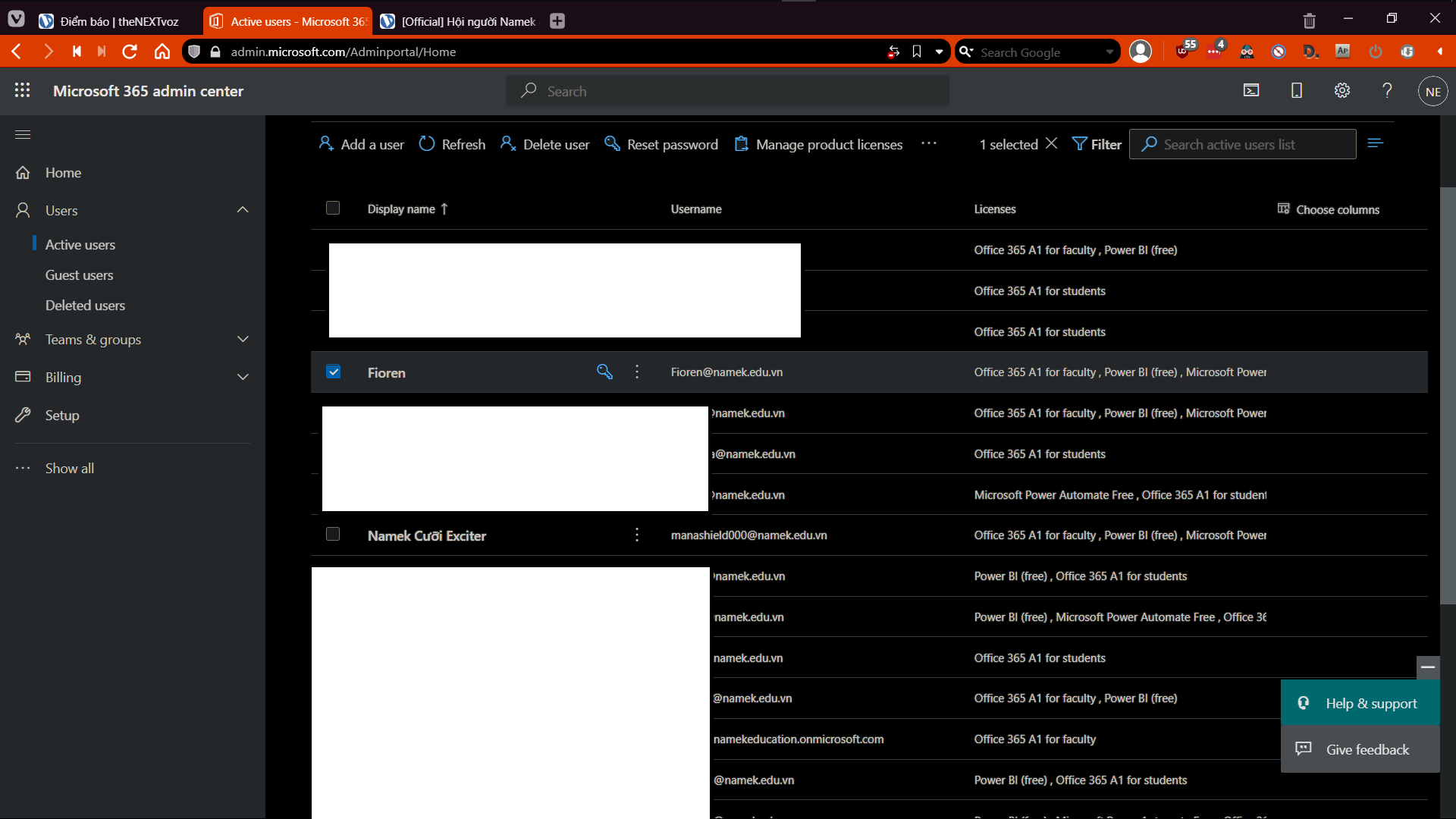This screenshot has width=1456, height=819.
Task: Click the Search Google field
Action: [1036, 52]
